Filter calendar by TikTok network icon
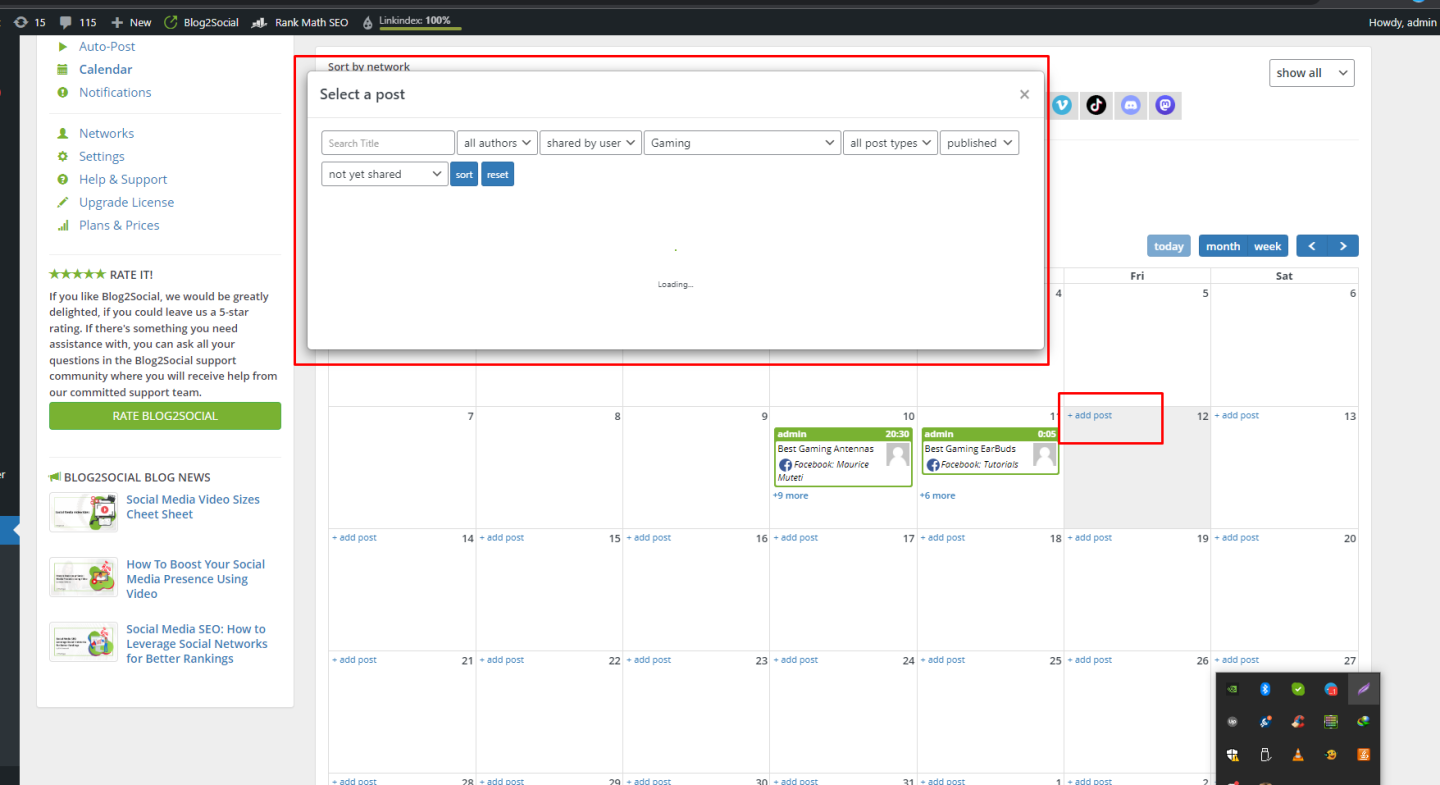The width and height of the screenshot is (1440, 785). [1096, 104]
